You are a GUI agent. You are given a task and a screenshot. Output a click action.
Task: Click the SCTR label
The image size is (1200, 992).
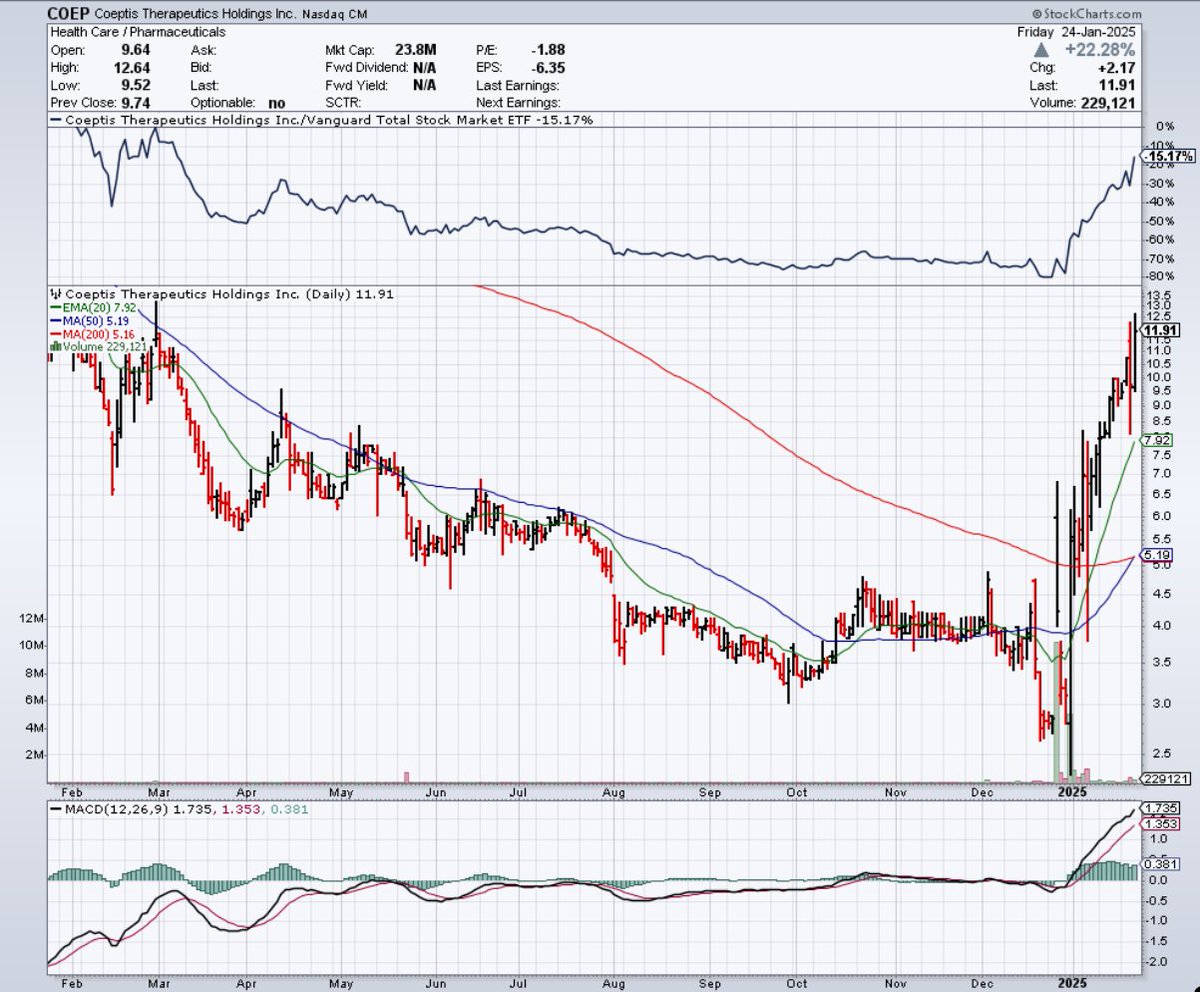point(343,103)
